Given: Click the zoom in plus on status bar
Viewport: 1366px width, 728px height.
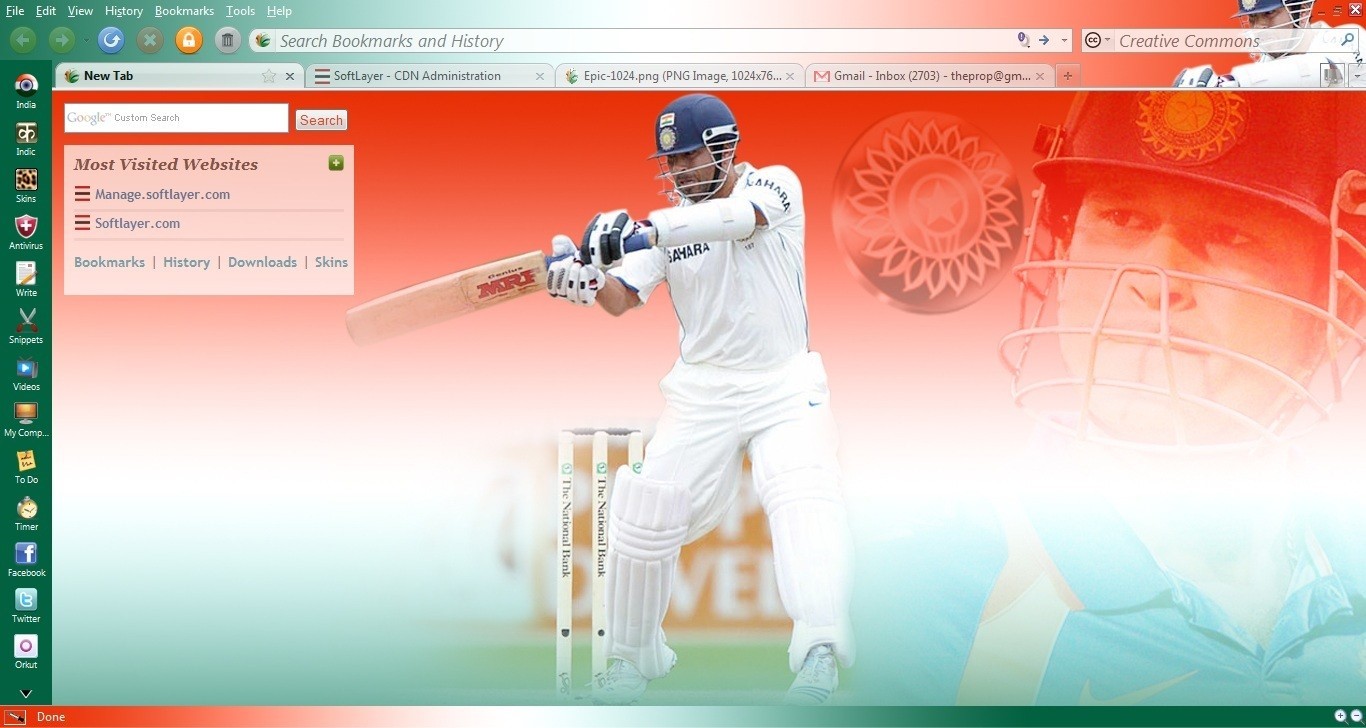Looking at the screenshot, I should tap(1340, 716).
